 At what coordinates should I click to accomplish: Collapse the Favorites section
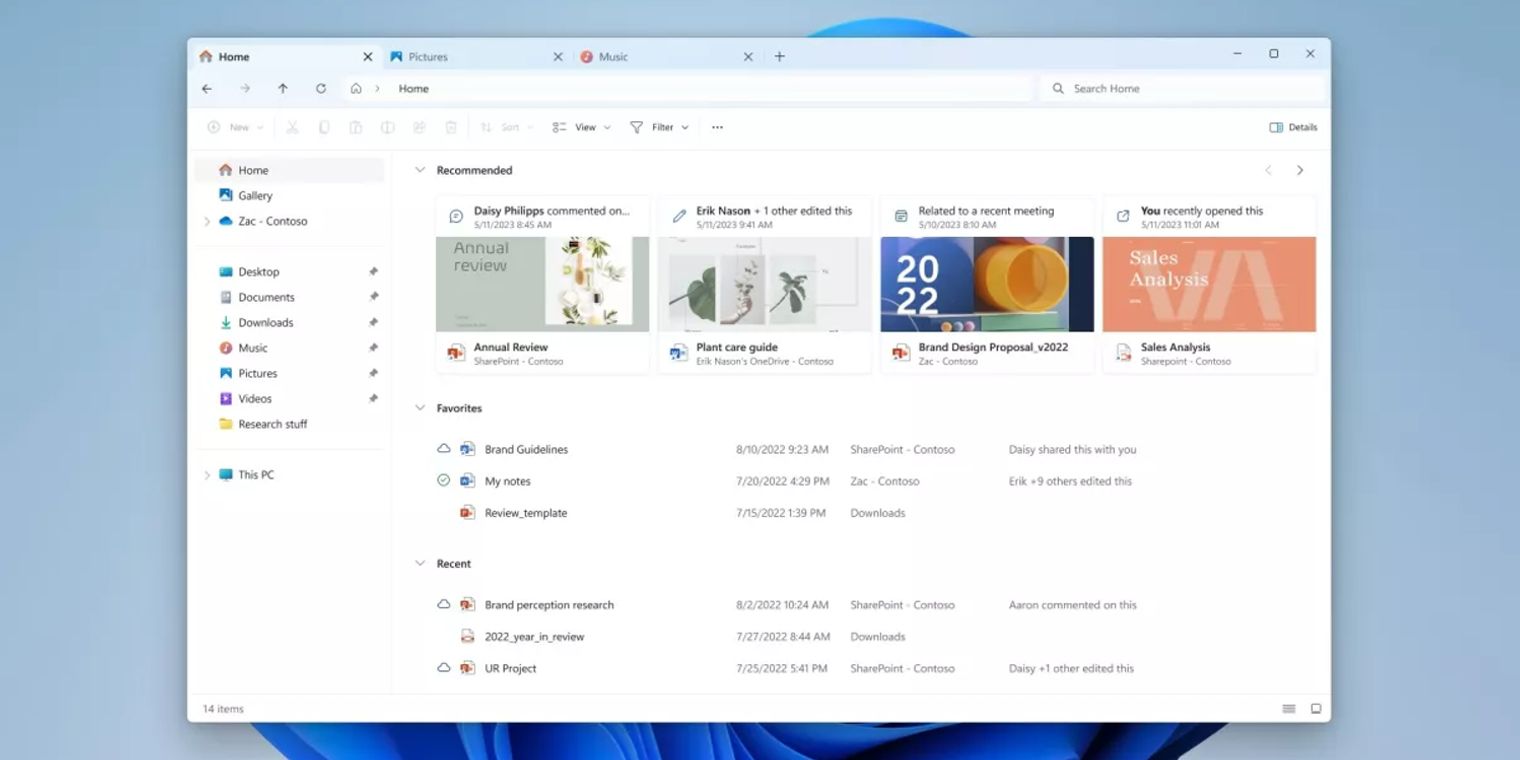point(420,408)
